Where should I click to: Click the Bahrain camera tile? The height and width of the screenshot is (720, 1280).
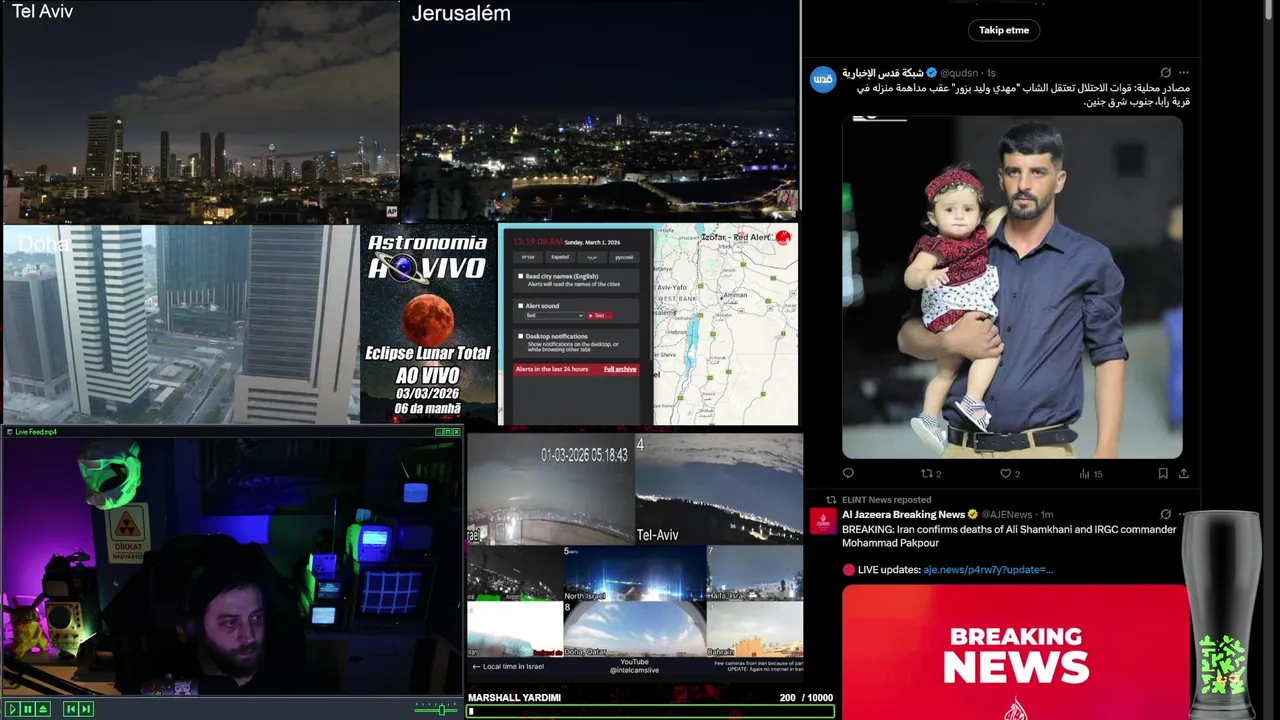[x=754, y=629]
